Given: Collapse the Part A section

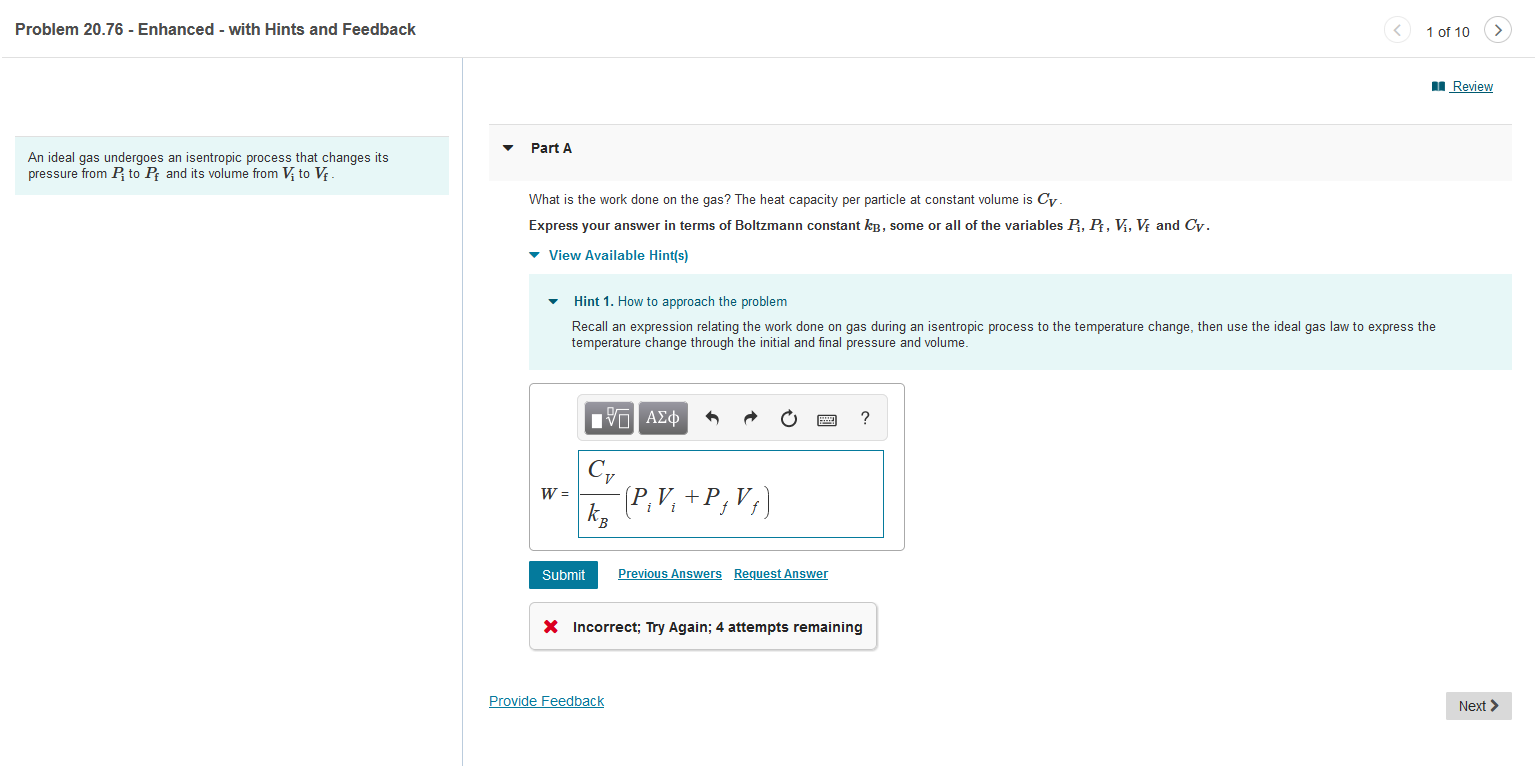Looking at the screenshot, I should point(508,147).
